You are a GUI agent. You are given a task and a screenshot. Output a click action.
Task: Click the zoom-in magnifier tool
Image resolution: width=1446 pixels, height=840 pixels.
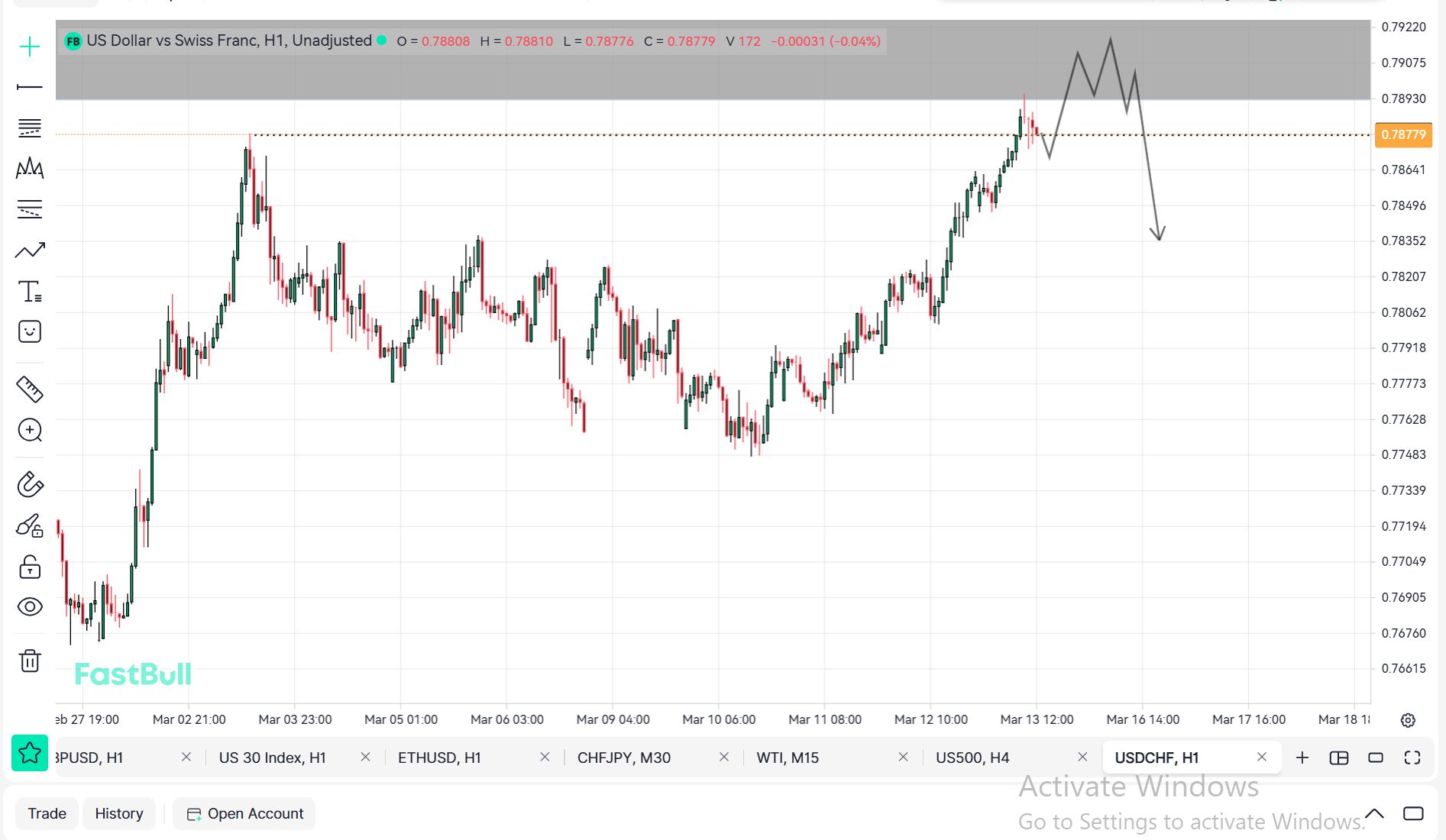[x=30, y=431]
